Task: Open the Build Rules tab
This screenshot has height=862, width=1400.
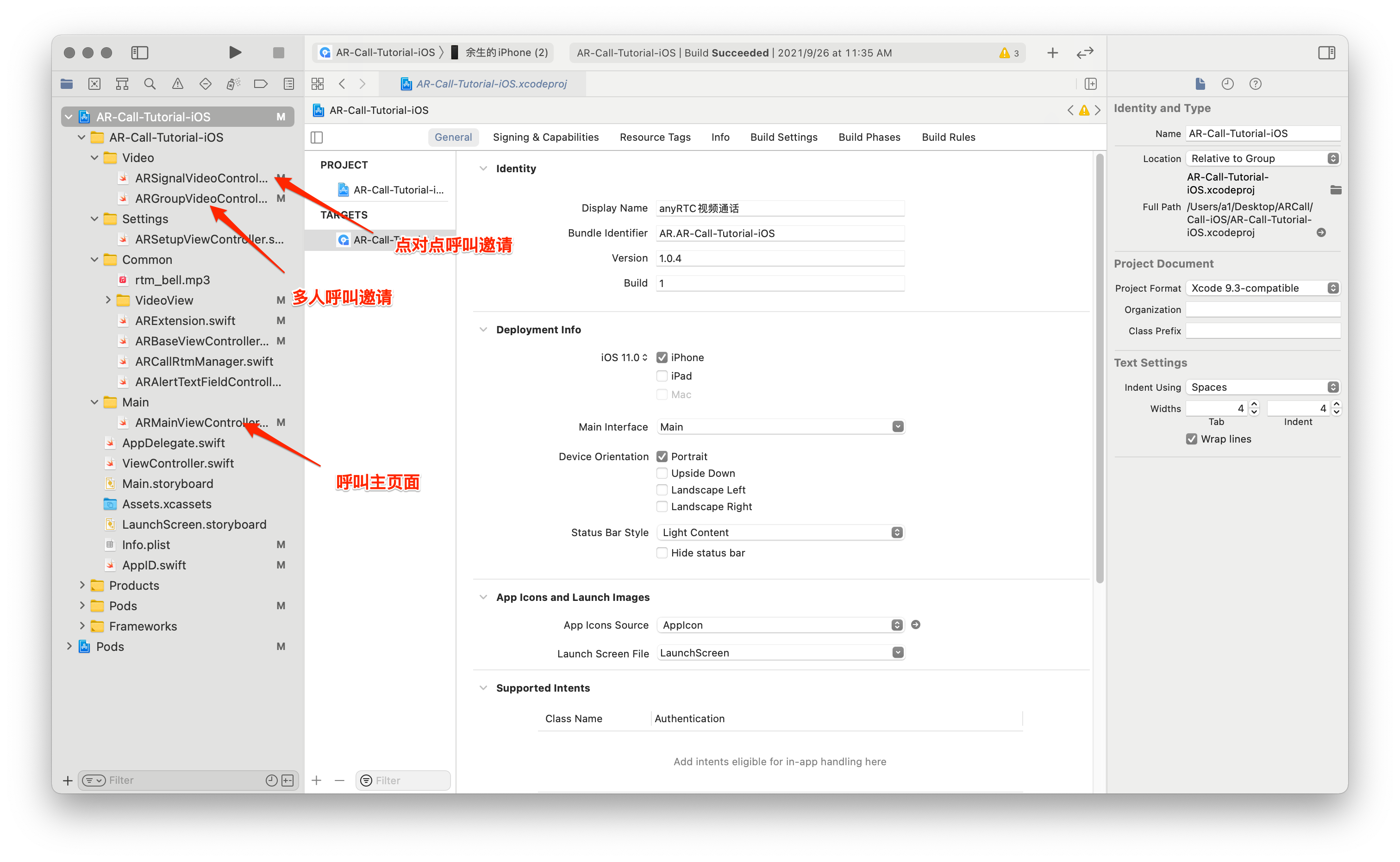Action: [x=949, y=137]
